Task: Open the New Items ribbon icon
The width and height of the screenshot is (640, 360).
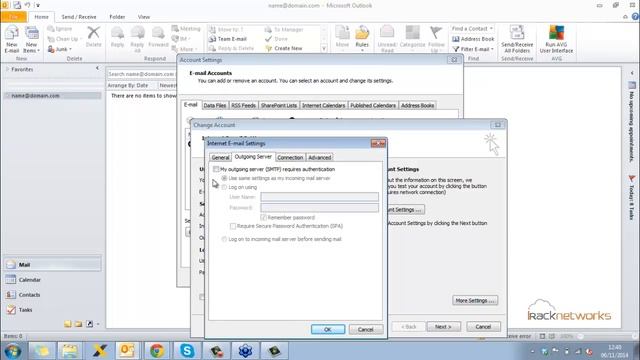Action: click(31, 39)
